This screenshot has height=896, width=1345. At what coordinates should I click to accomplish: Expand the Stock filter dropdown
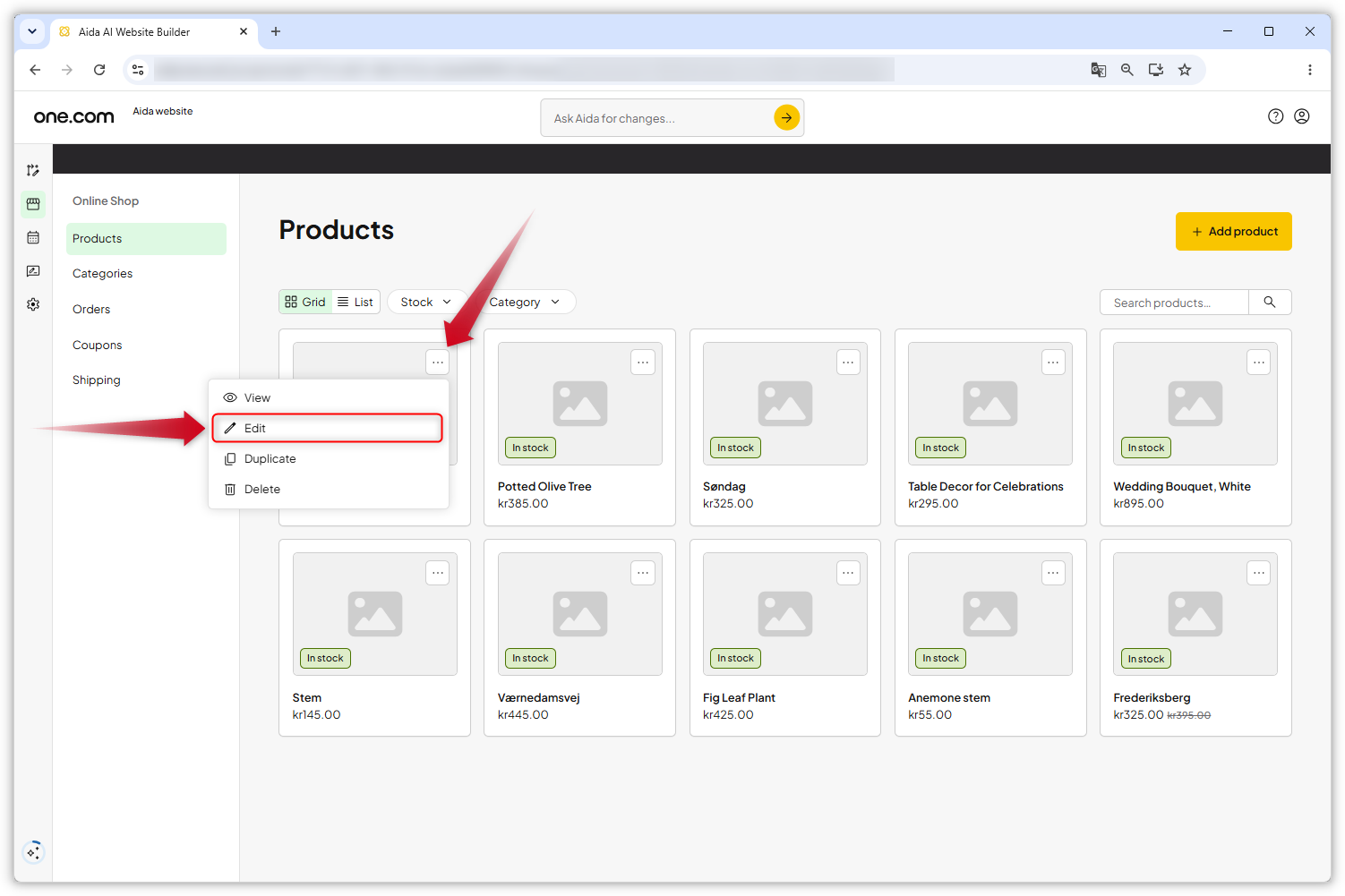click(x=426, y=302)
